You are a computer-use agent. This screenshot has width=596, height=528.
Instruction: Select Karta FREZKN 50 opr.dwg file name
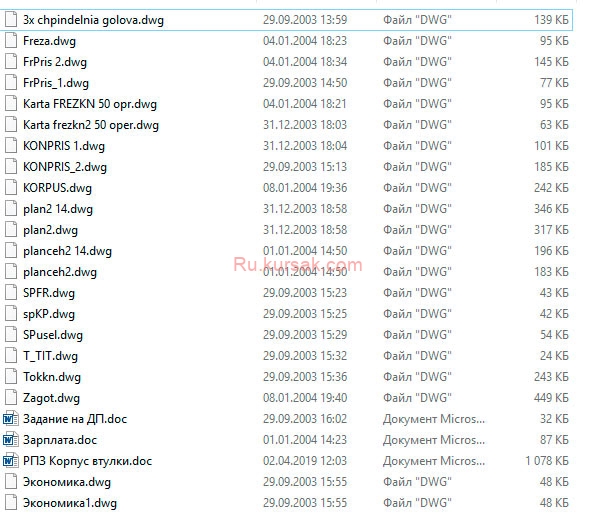[x=90, y=104]
